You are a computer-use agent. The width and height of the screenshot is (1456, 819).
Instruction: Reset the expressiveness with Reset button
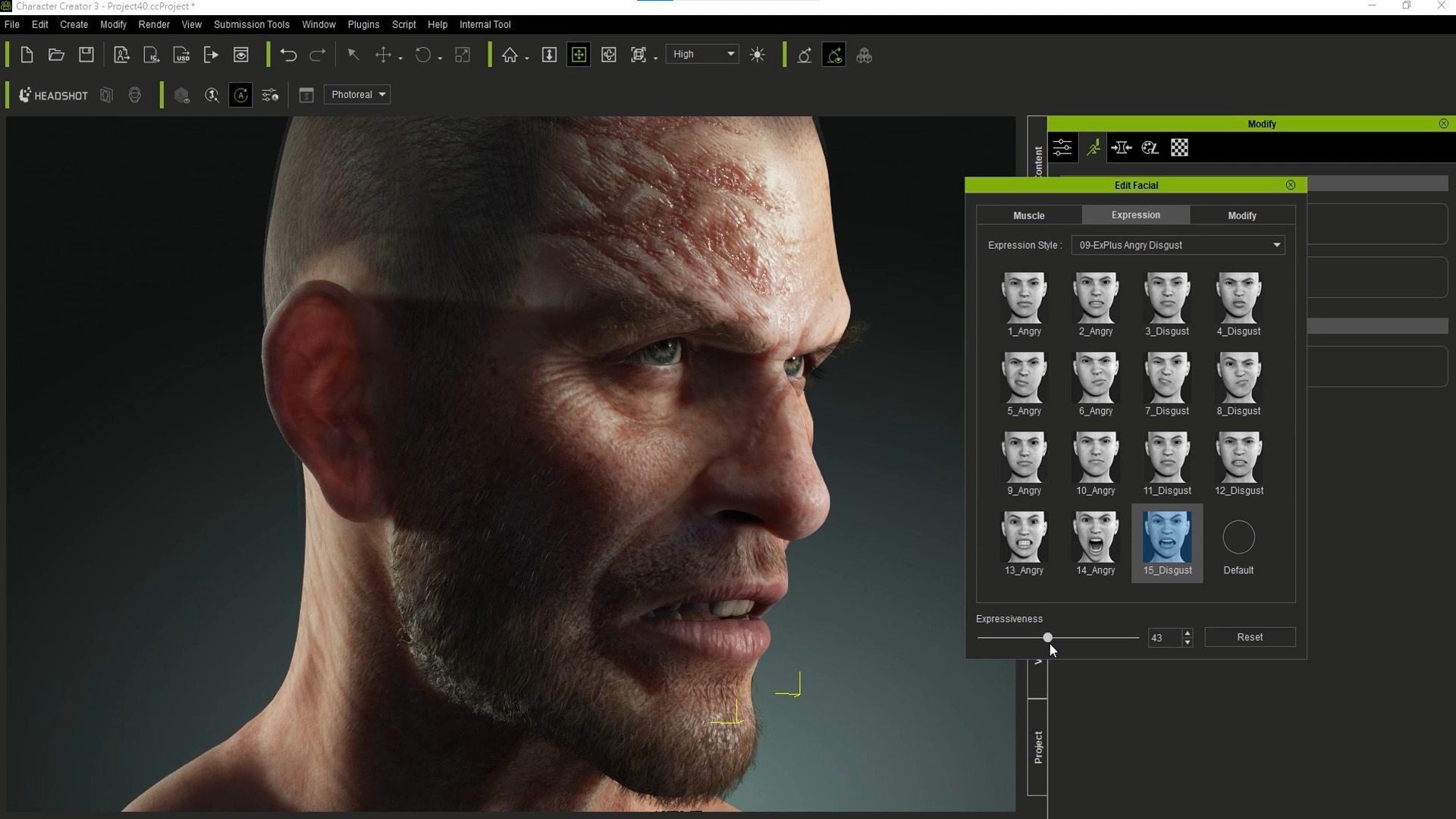[x=1250, y=637]
